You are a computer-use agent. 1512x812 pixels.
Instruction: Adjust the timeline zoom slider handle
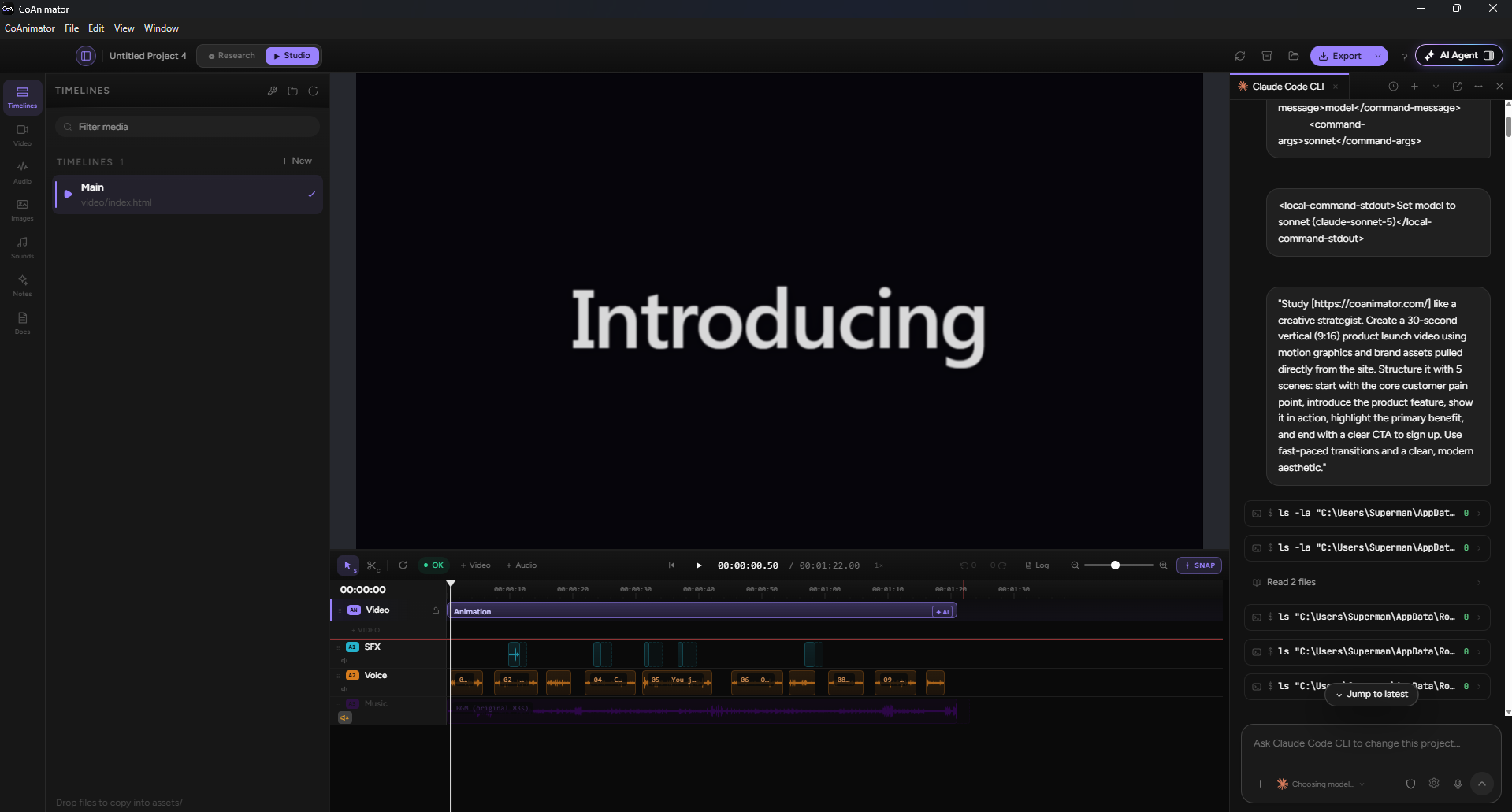(1115, 565)
